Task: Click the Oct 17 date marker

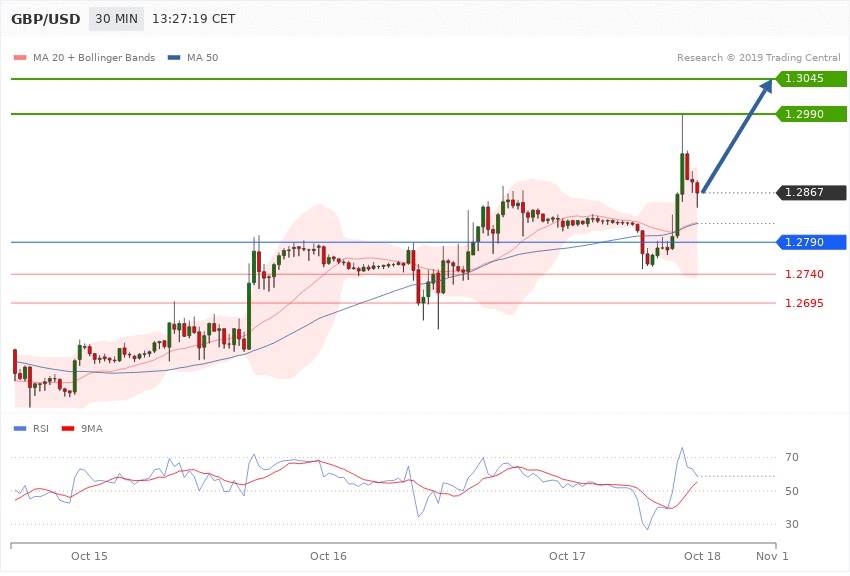Action: [567, 555]
